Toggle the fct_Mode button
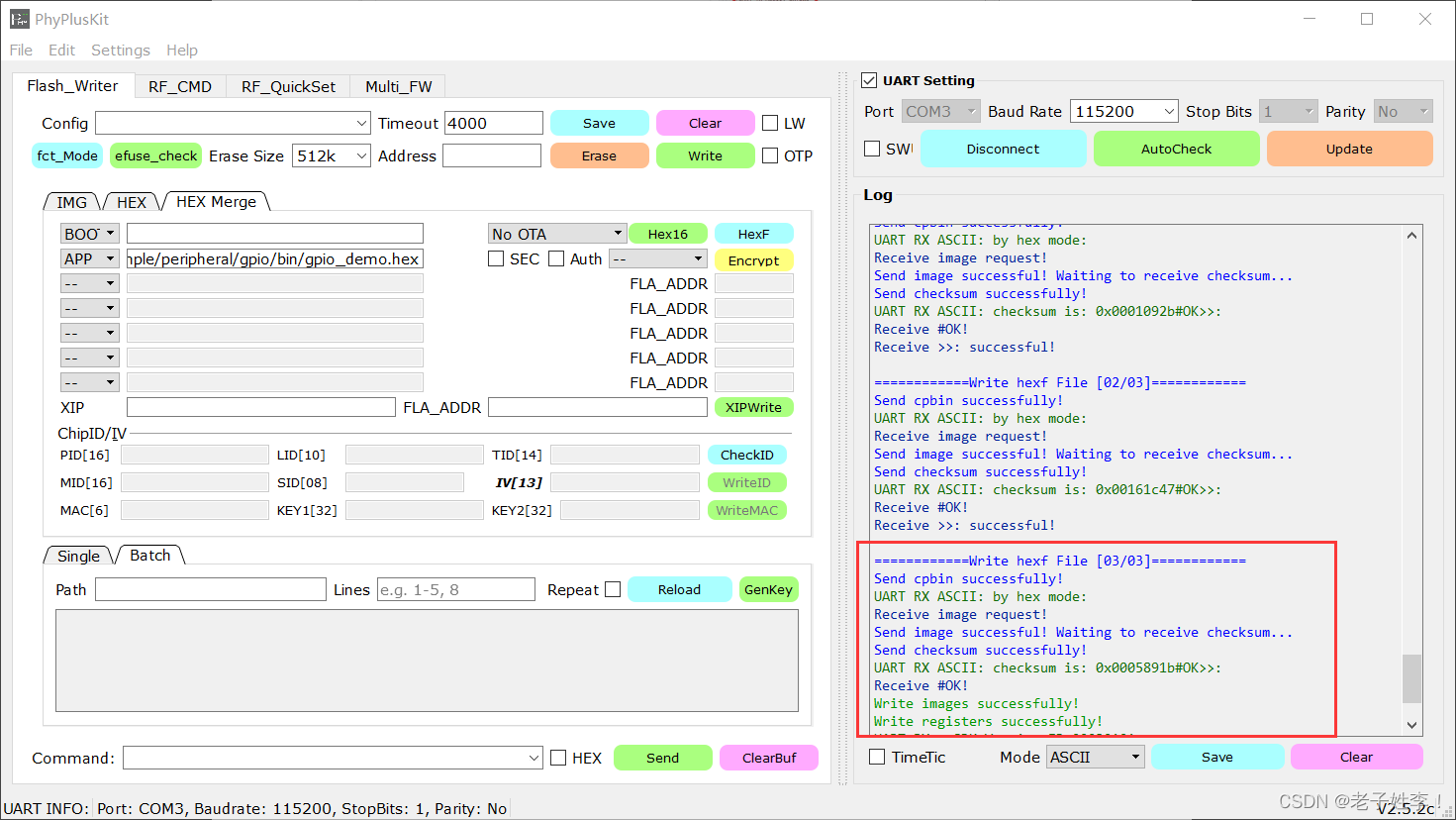 (x=67, y=155)
